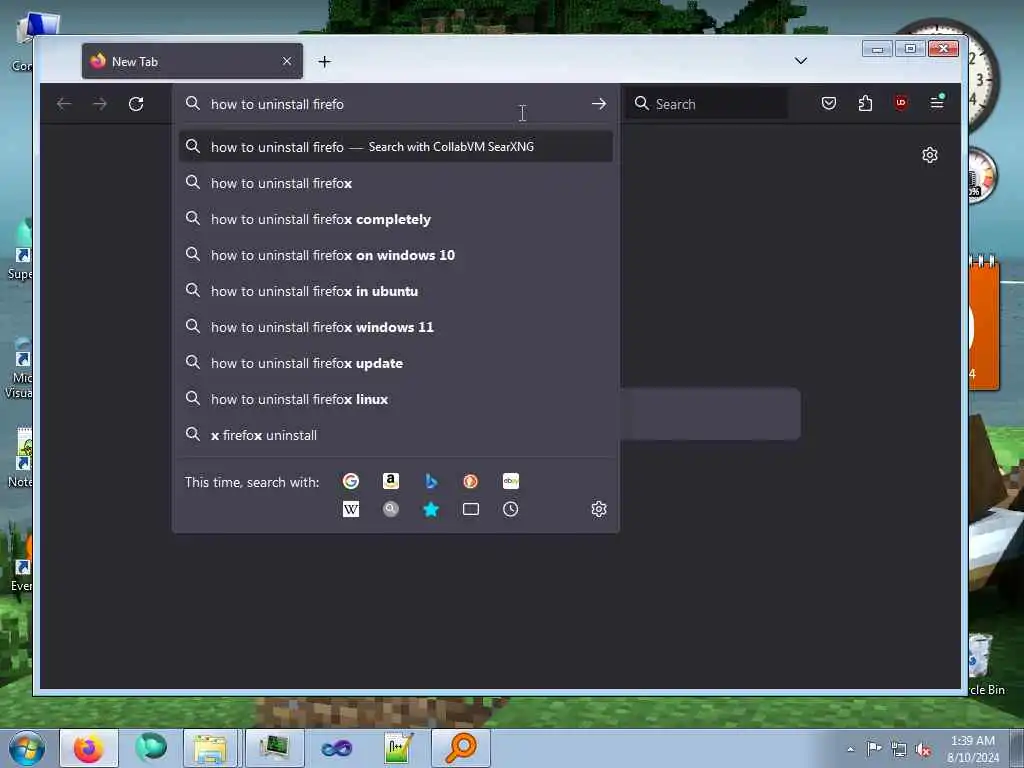Open the Firefox application menu
This screenshot has width=1024, height=768.
click(937, 103)
